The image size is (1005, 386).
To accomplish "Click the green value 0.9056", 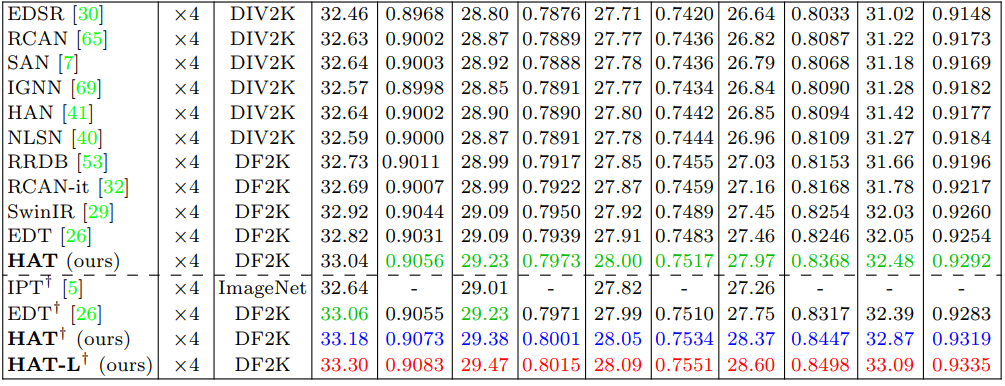I will [x=414, y=261].
